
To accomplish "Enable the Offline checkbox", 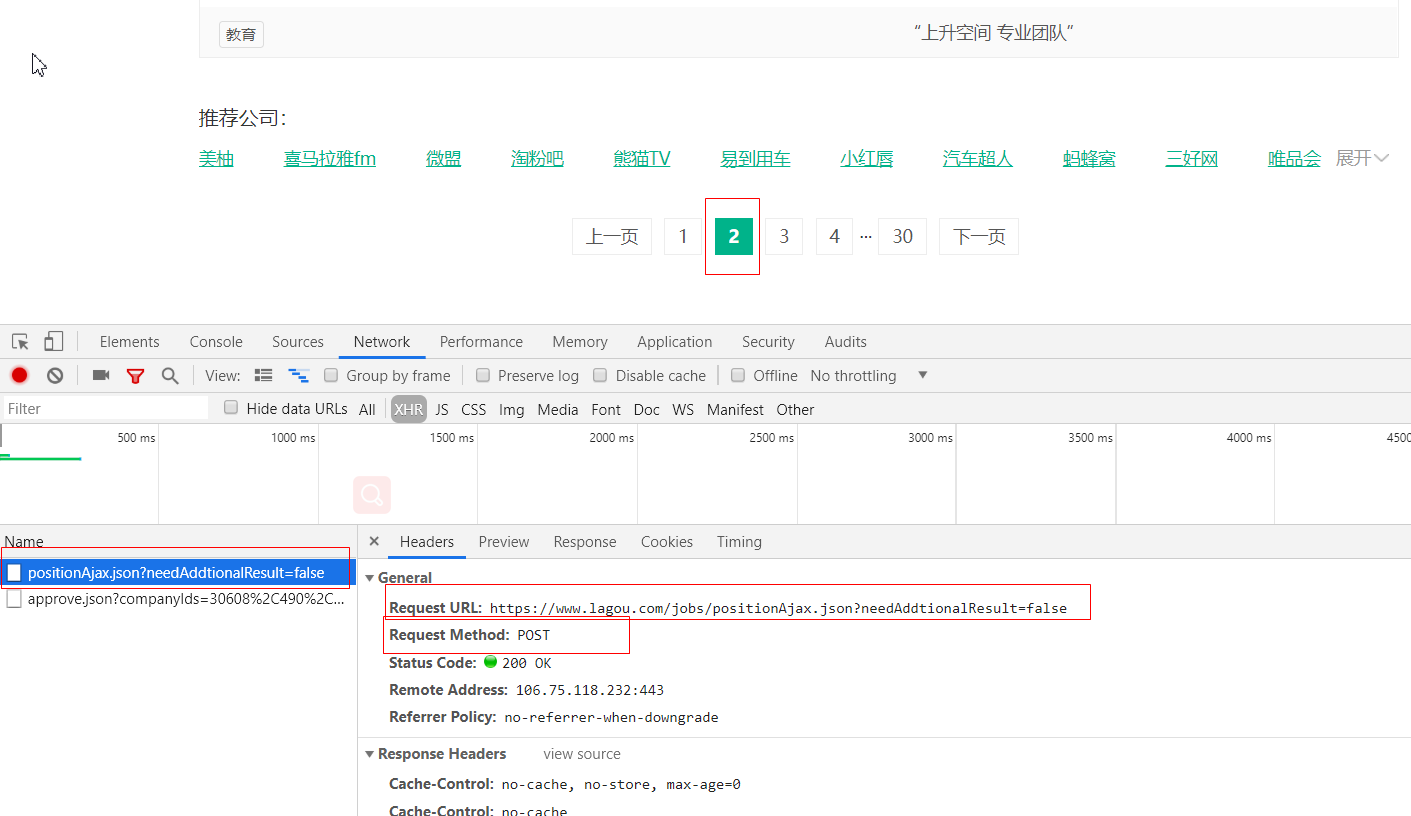I will [x=738, y=375].
